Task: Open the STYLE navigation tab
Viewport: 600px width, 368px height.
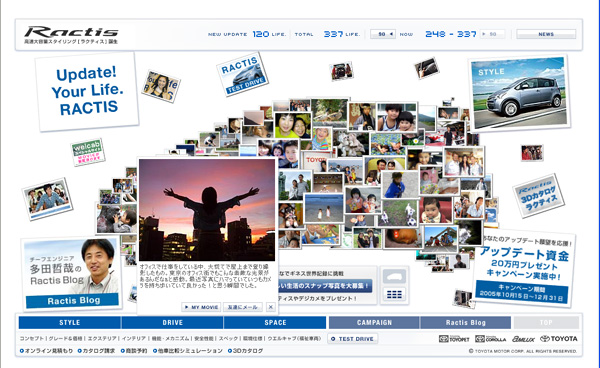Action: pos(70,322)
